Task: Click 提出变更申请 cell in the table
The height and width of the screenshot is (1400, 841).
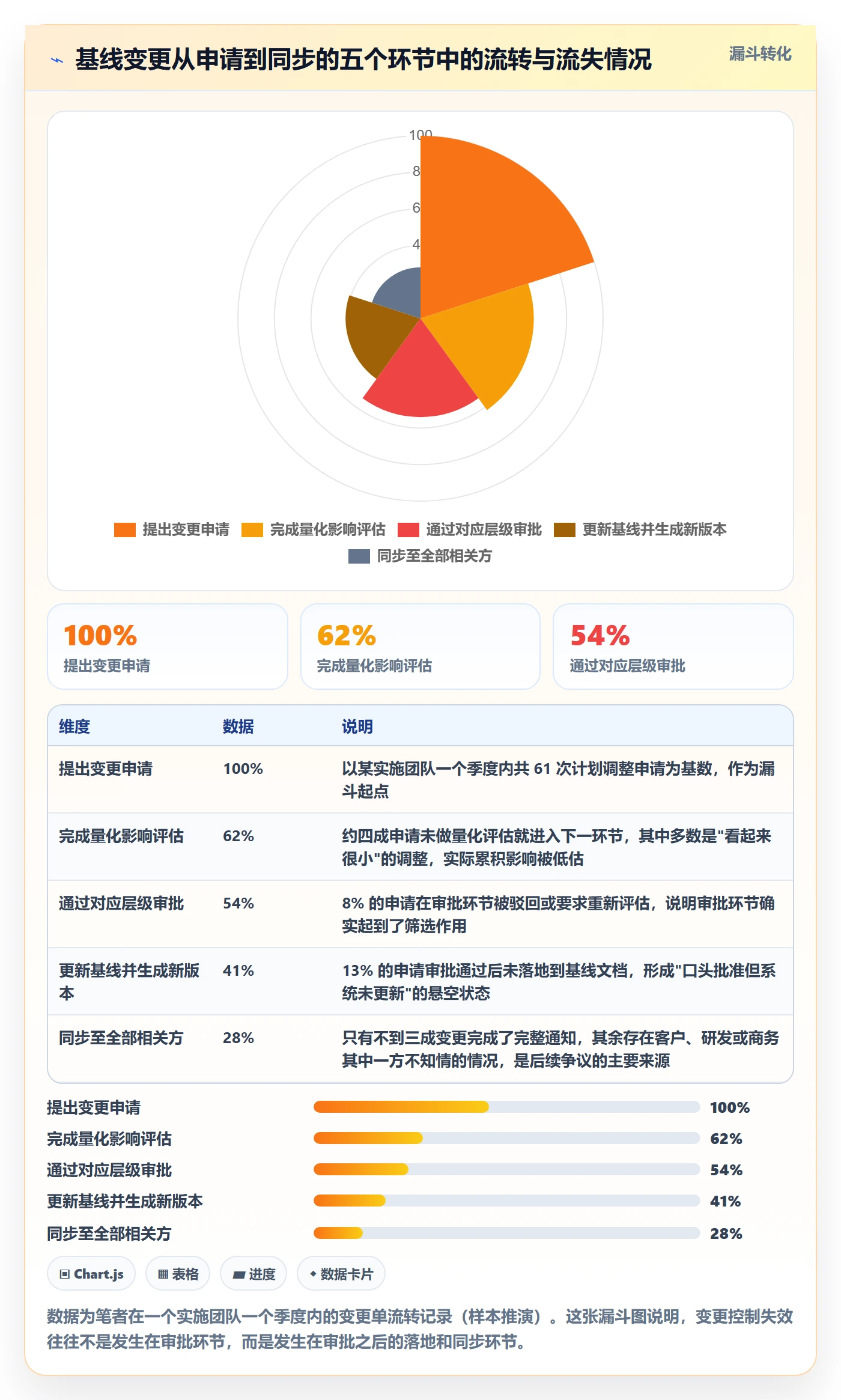Action: 106,768
